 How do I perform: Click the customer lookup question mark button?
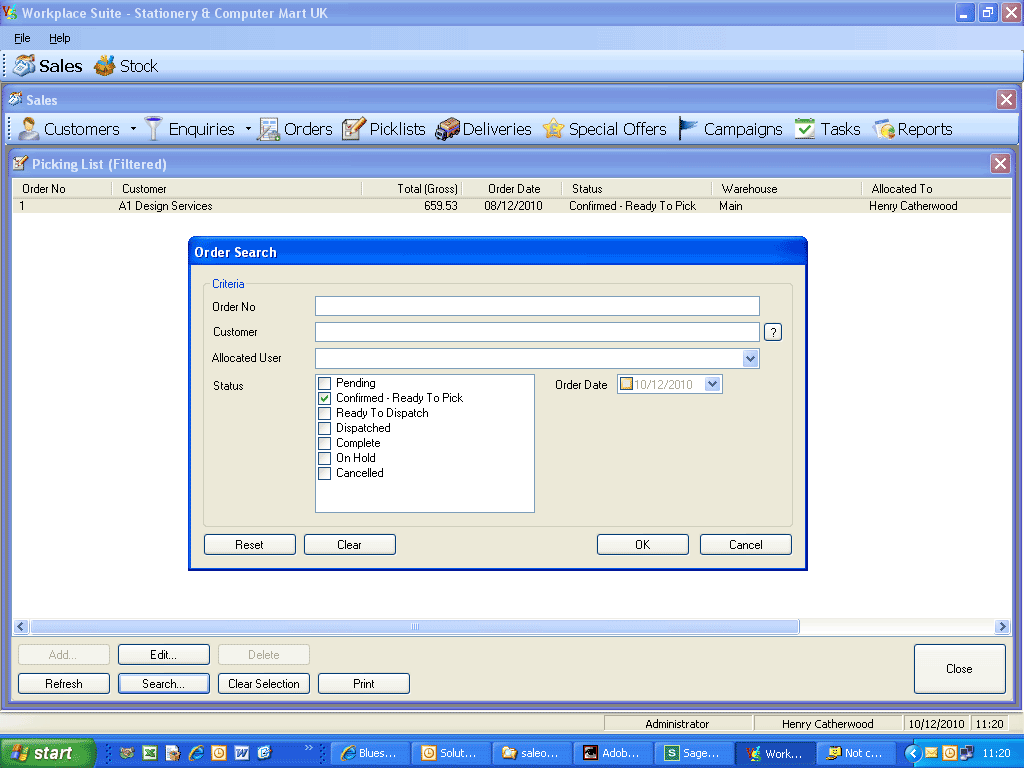pos(773,332)
